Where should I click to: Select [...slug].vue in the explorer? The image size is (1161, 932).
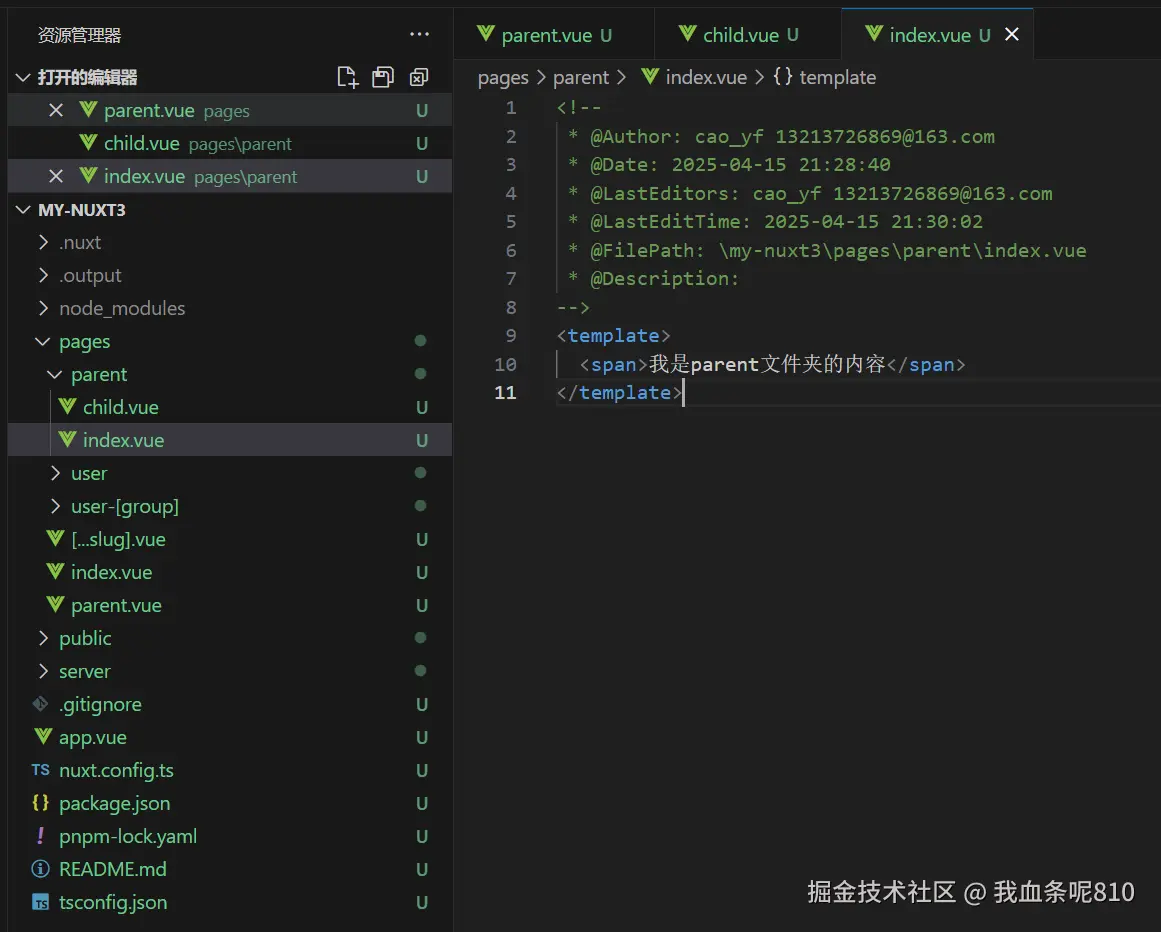click(x=118, y=539)
